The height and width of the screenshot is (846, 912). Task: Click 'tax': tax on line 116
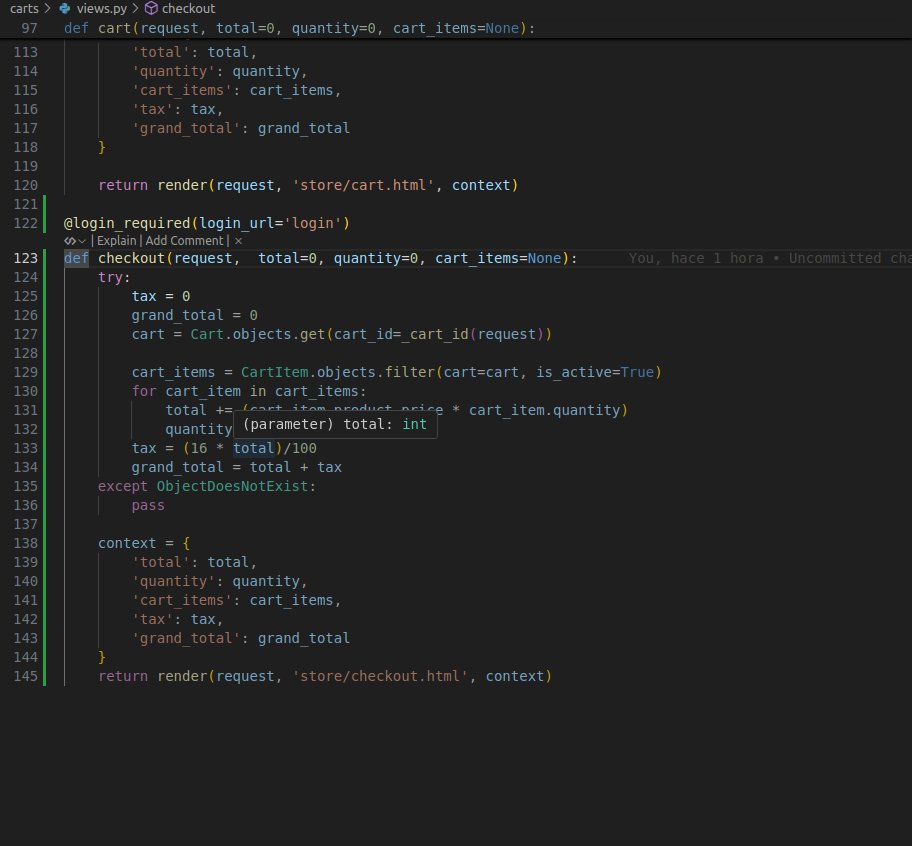pyautogui.click(x=177, y=109)
